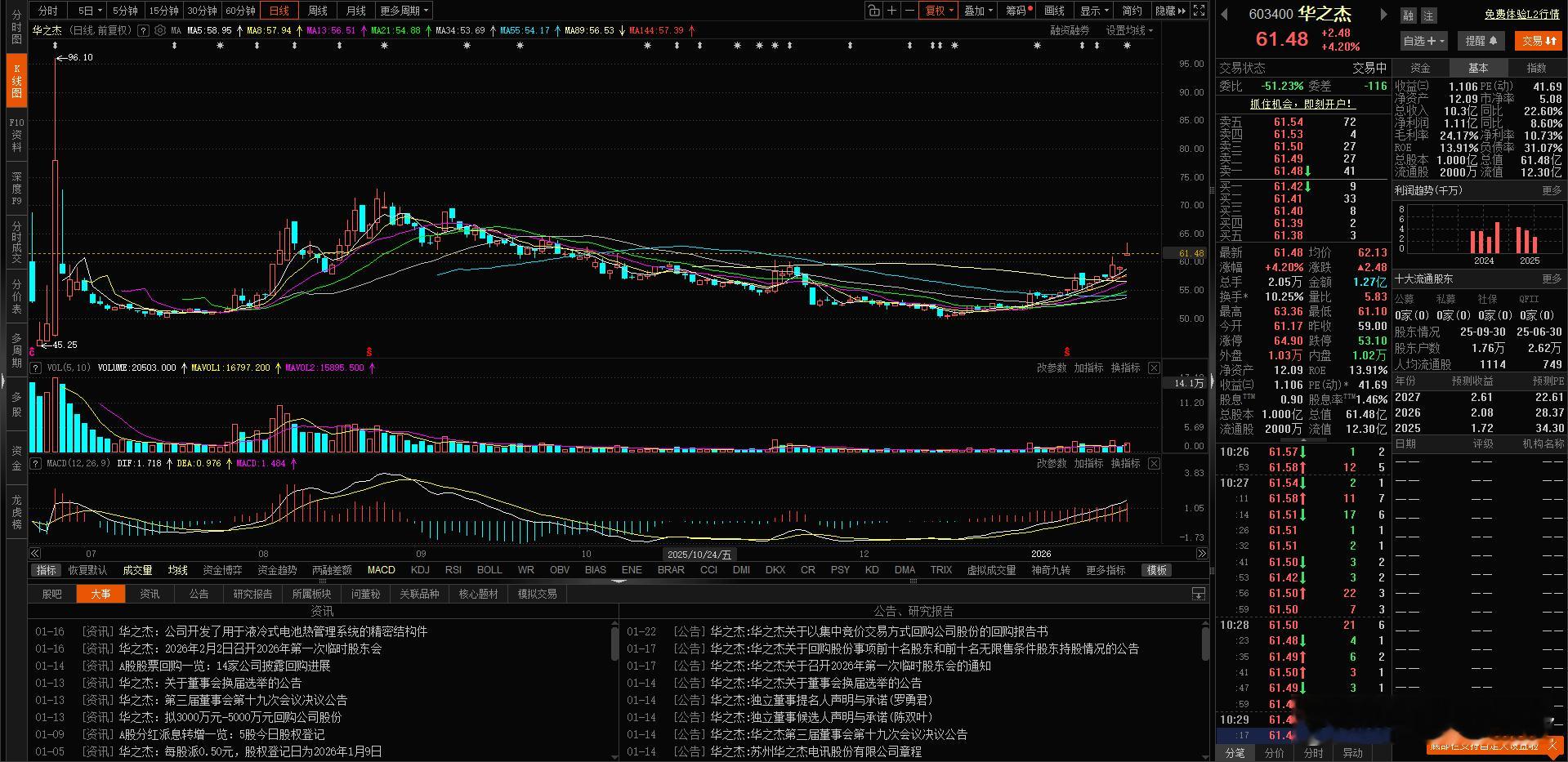This screenshot has width=1568, height=762.
Task: Select the 资金 tab in the right panel
Action: click(x=1420, y=68)
